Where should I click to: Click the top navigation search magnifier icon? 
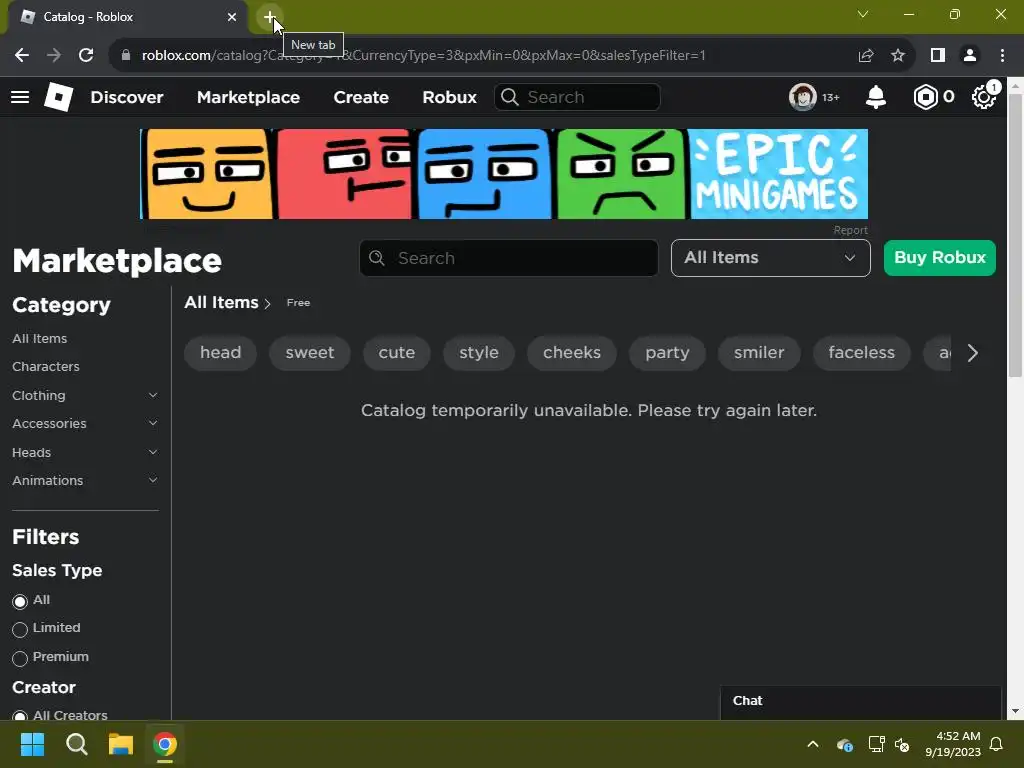coord(510,97)
